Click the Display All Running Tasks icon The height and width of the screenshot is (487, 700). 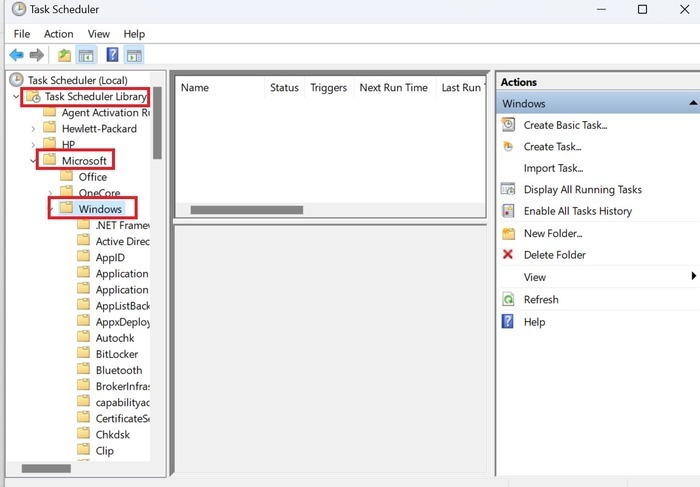click(x=508, y=189)
